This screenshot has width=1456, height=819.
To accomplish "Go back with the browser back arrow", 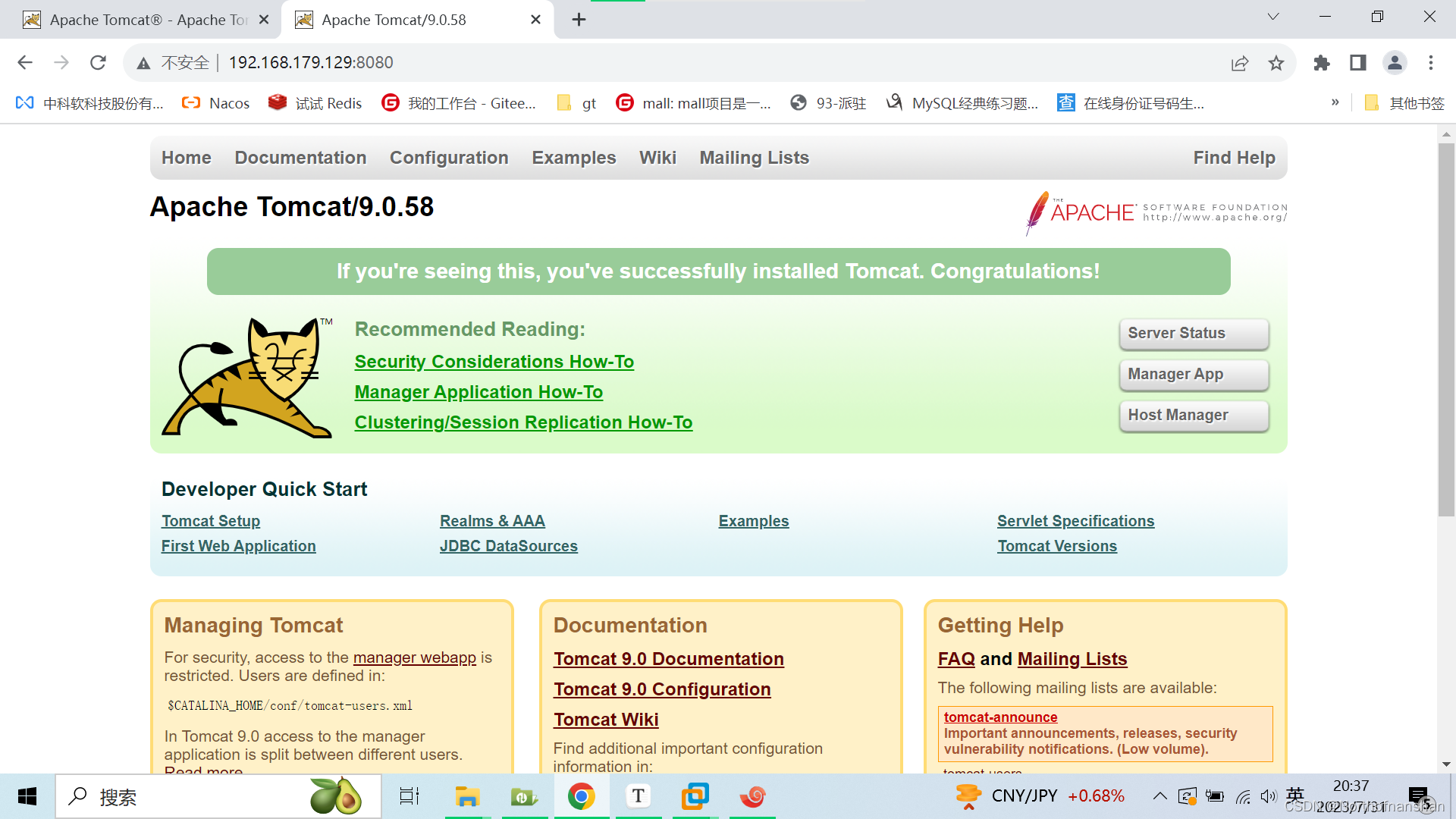I will click(25, 63).
